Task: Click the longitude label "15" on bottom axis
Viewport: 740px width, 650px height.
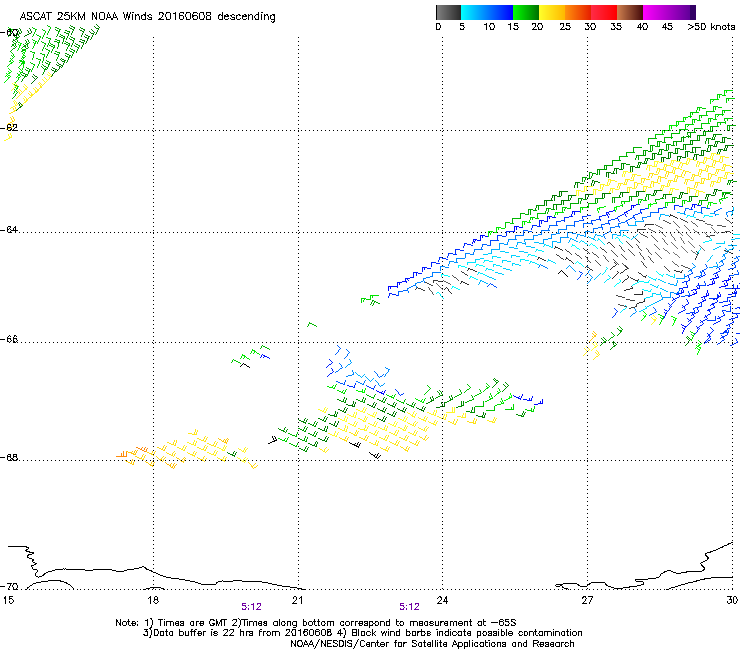Action: (x=8, y=600)
